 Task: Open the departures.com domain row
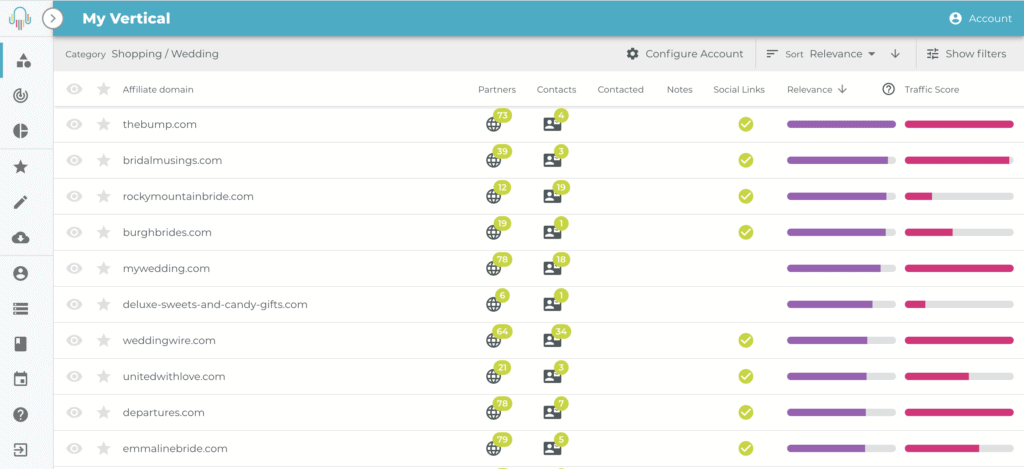[164, 413]
